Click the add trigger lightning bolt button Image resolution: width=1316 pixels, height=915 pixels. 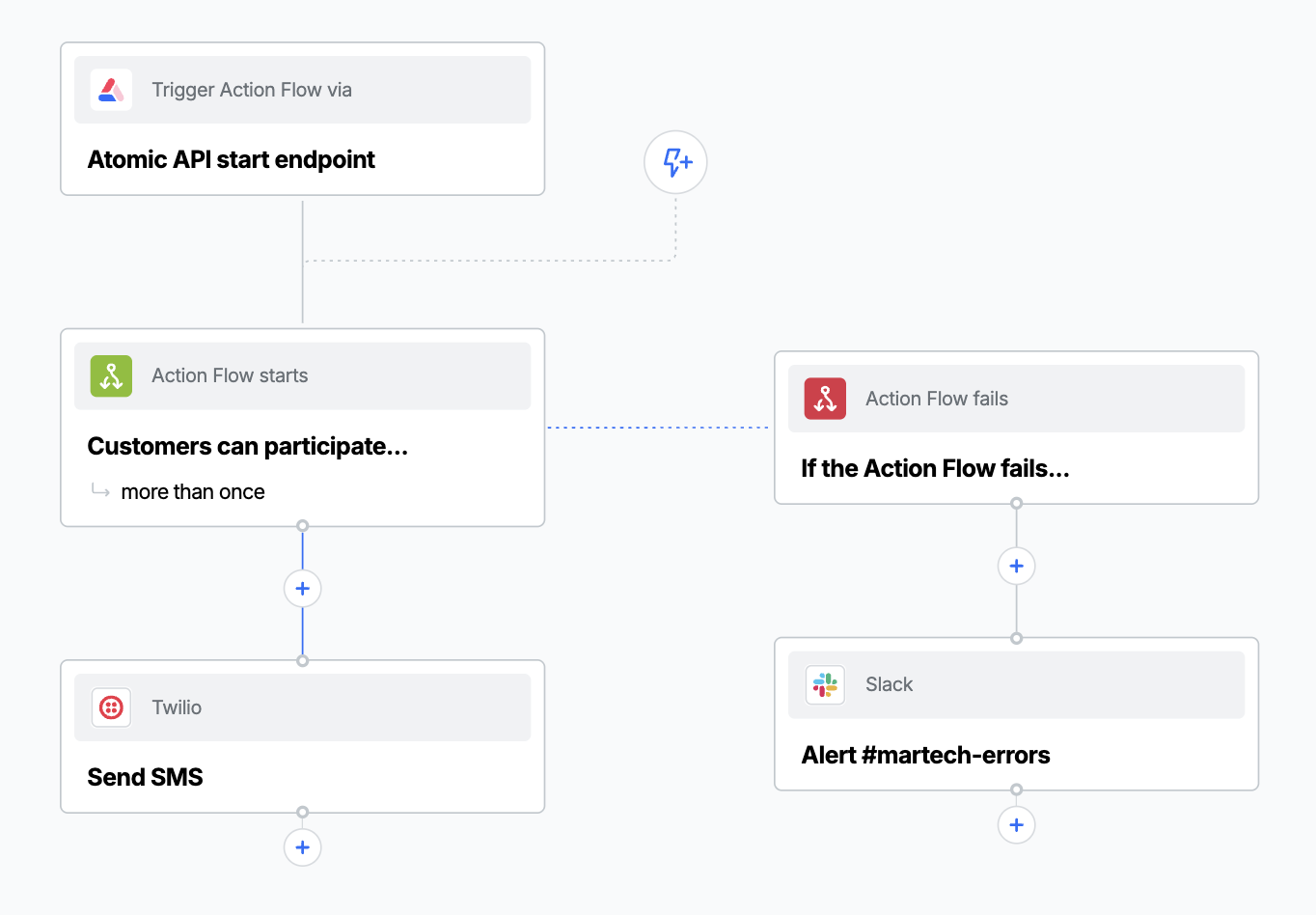point(675,162)
